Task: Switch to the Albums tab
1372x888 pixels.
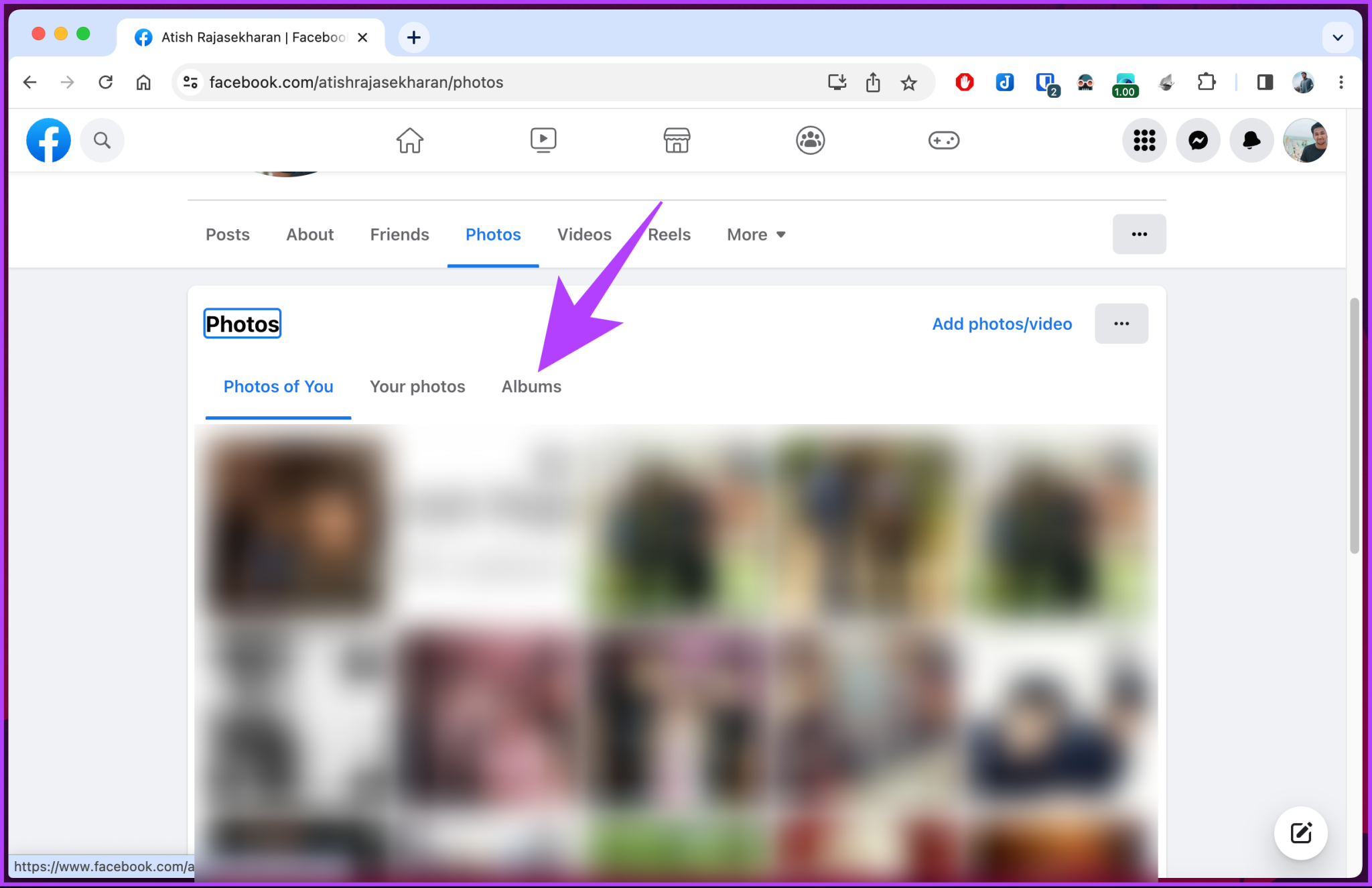Action: click(531, 386)
